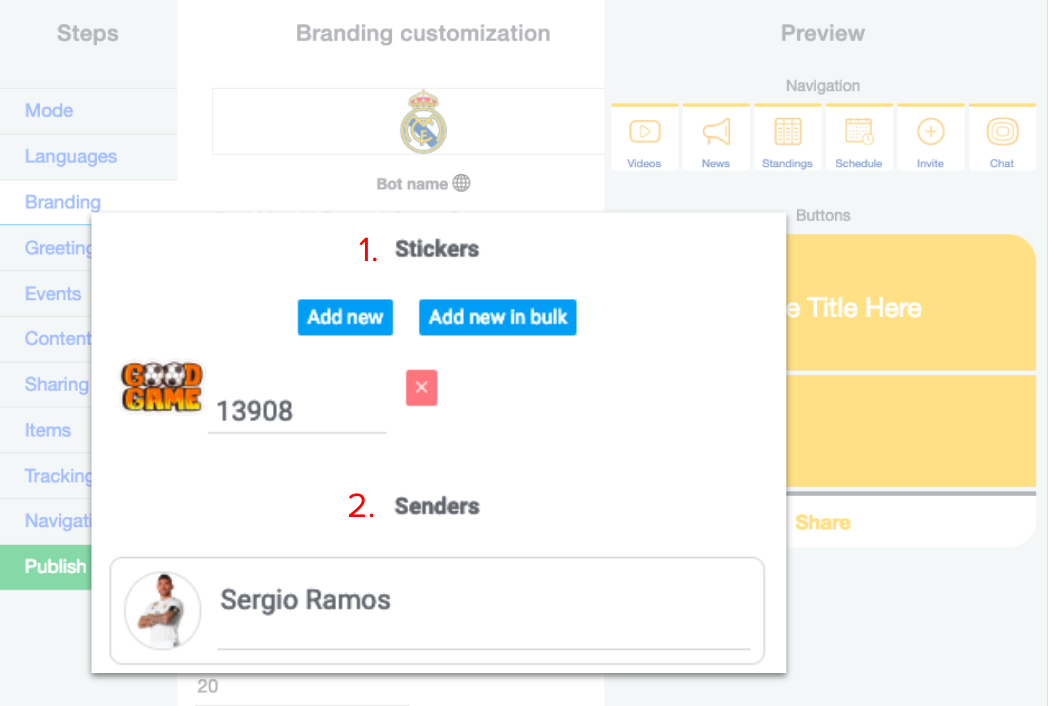Open the Chat navigation icon
The height and width of the screenshot is (706, 1048).
[1002, 132]
